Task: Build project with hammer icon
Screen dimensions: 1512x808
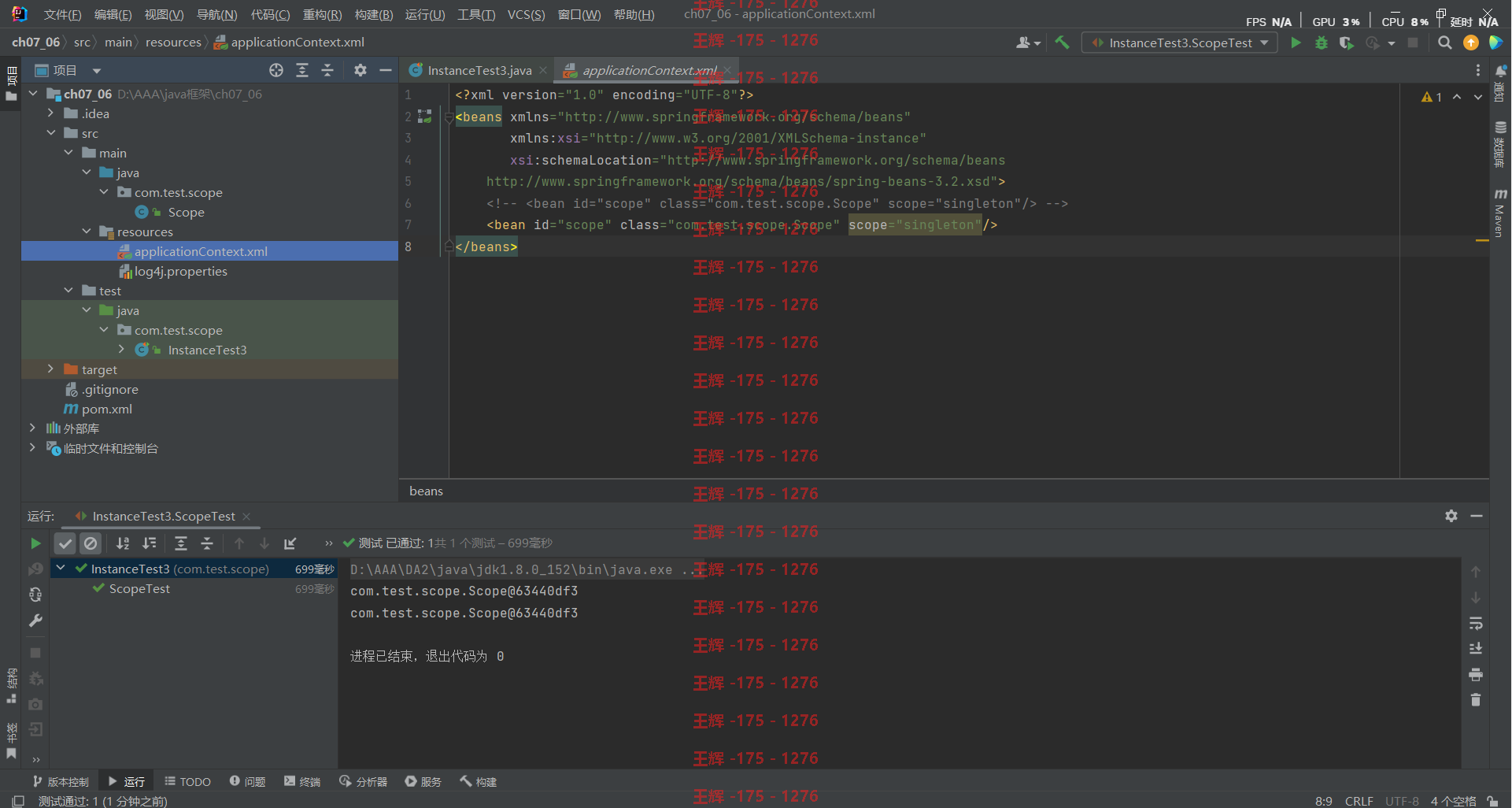Action: coord(1063,43)
